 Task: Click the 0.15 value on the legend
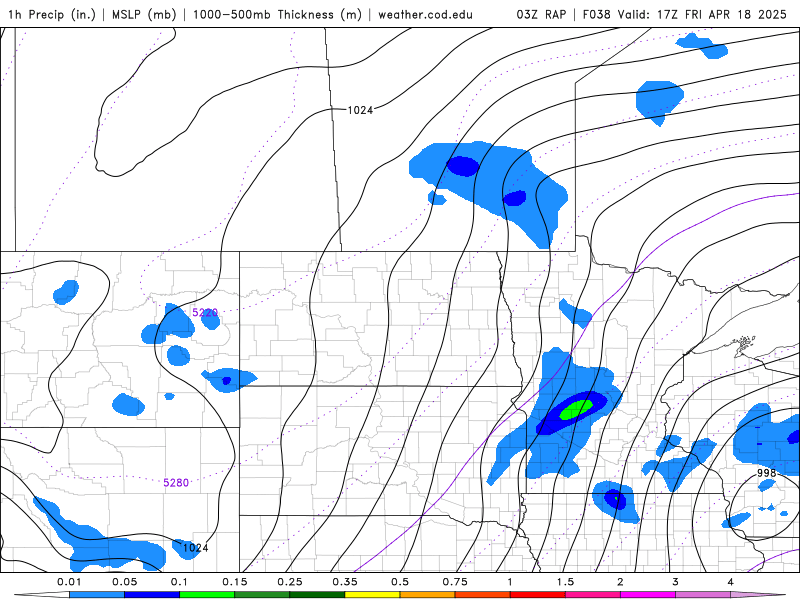235,582
